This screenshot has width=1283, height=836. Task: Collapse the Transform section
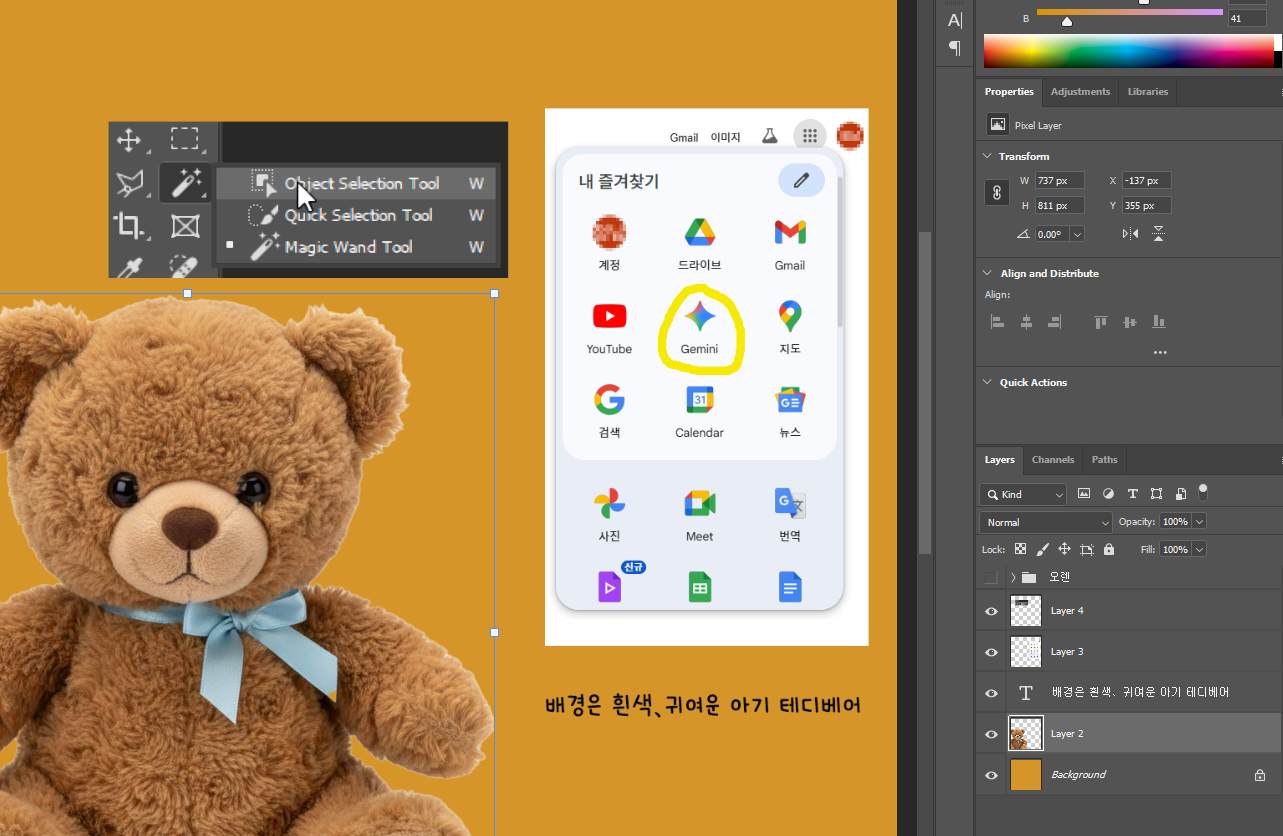987,156
